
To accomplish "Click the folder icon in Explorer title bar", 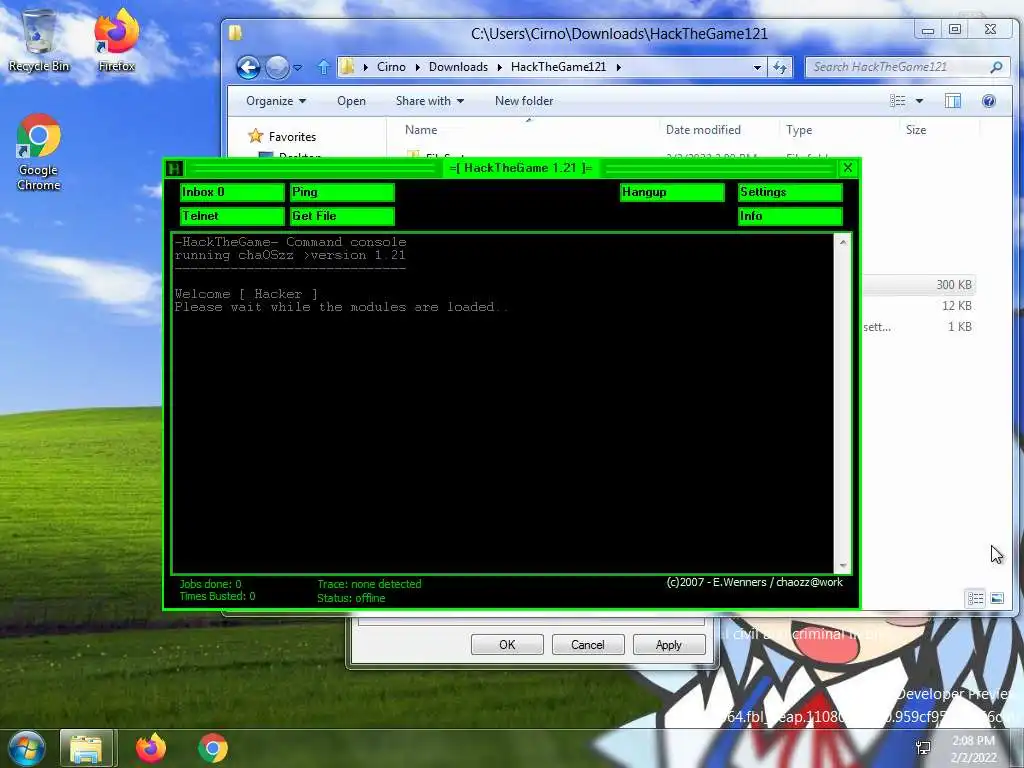I will click(236, 33).
